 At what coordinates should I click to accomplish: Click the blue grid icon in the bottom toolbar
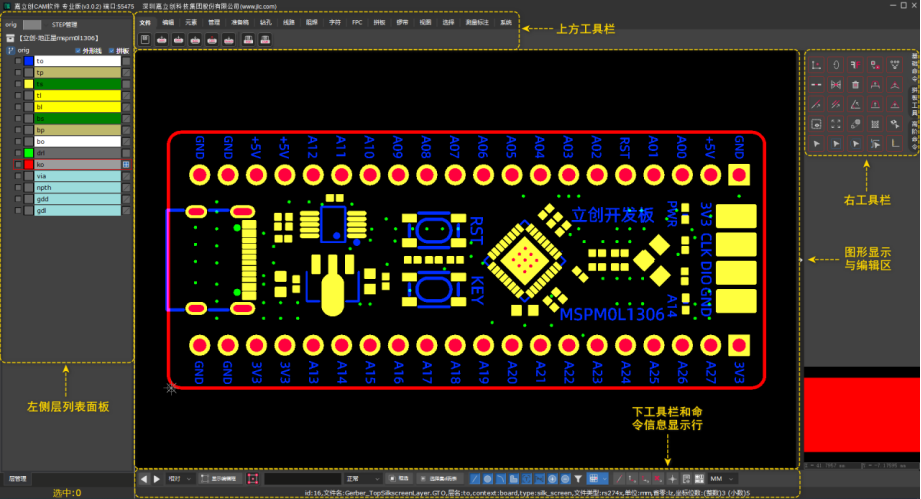[x=592, y=479]
